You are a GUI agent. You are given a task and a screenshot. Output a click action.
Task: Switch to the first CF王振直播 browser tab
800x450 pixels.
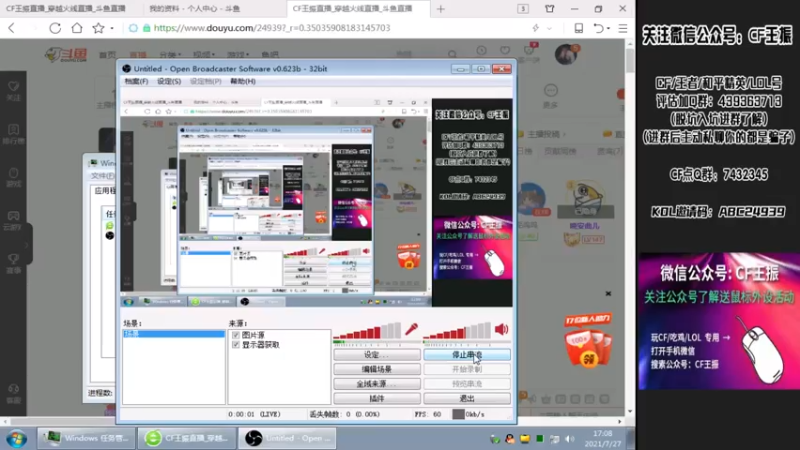click(66, 9)
